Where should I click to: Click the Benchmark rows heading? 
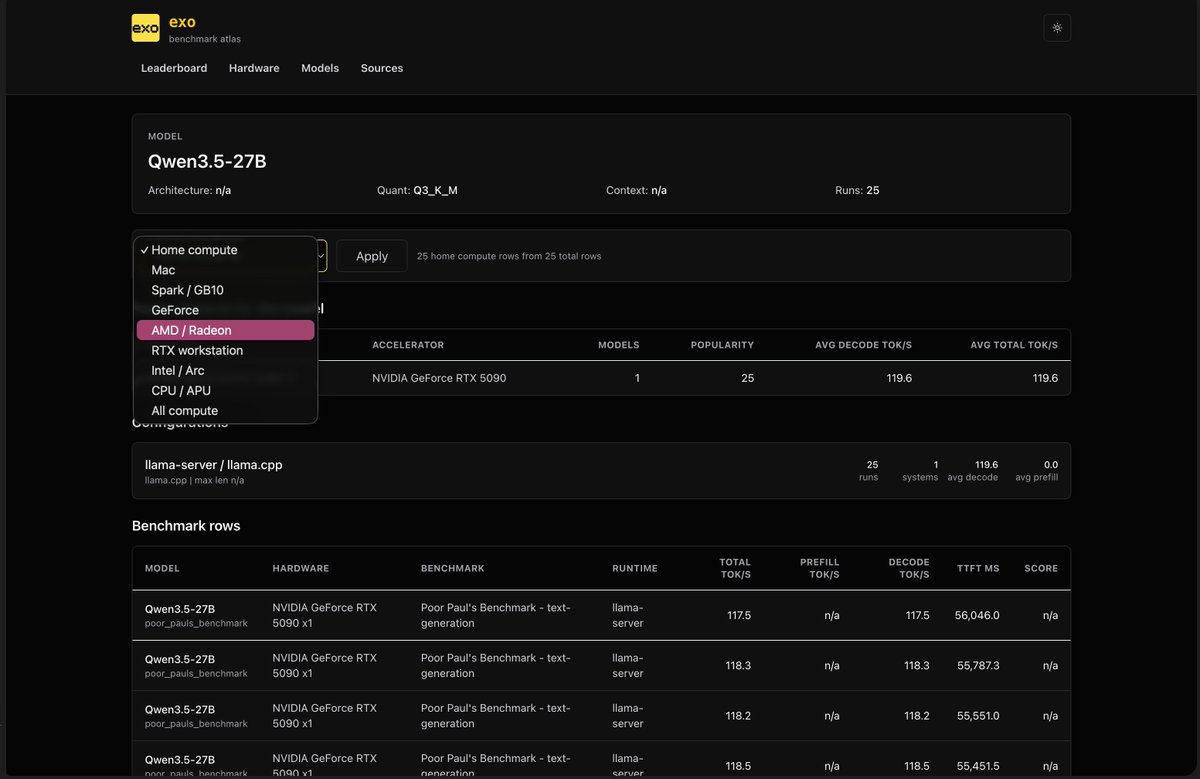[186, 526]
